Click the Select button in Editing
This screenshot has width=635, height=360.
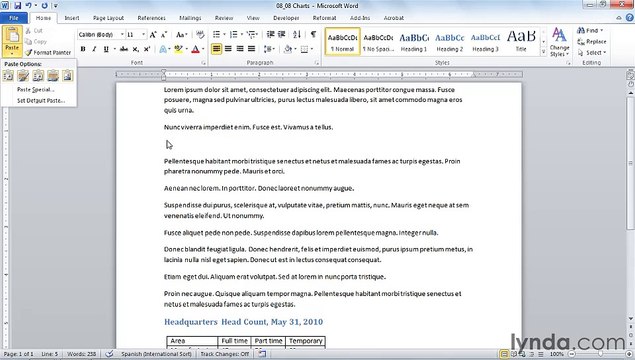pyautogui.click(x=592, y=53)
